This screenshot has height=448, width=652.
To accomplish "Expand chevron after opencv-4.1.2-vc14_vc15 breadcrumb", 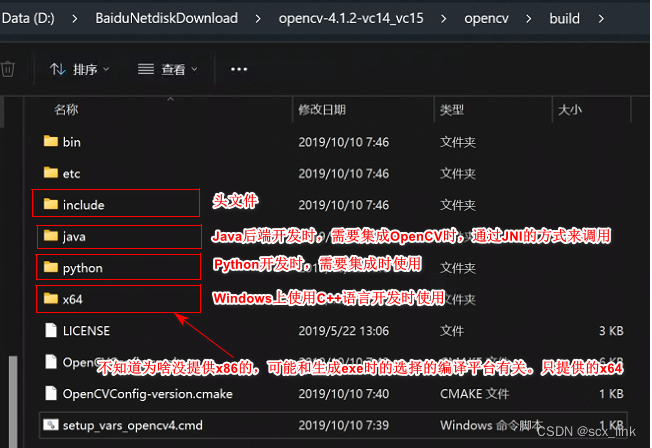I will coord(444,19).
